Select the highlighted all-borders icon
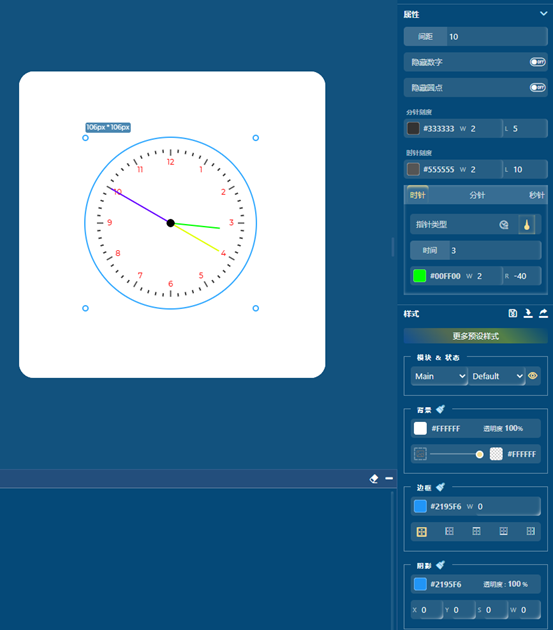 [x=421, y=532]
